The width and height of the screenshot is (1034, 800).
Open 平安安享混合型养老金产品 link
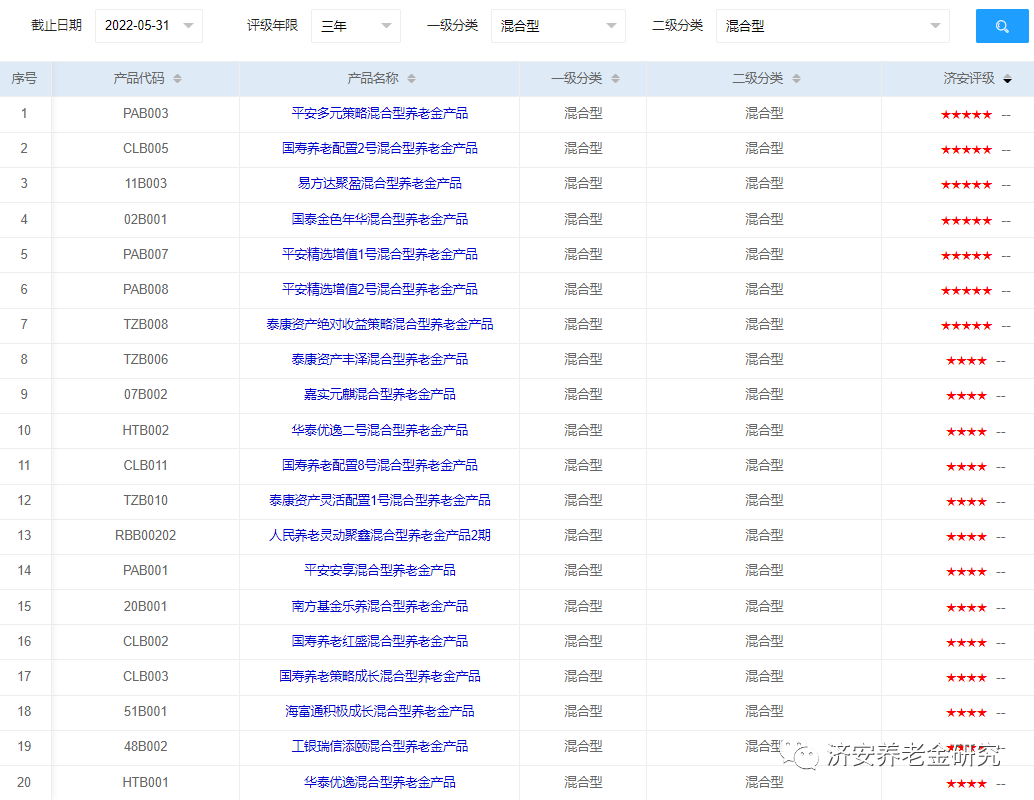(380, 570)
